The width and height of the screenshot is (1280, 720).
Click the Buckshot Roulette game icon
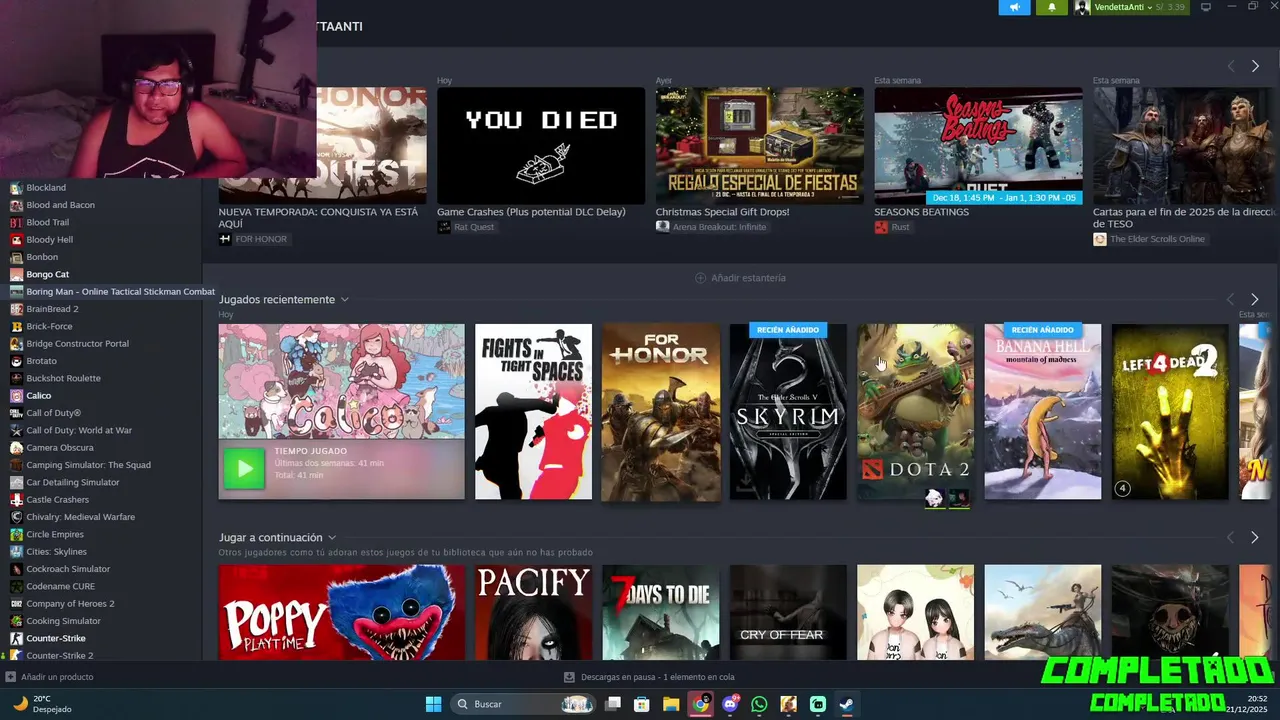coord(16,378)
